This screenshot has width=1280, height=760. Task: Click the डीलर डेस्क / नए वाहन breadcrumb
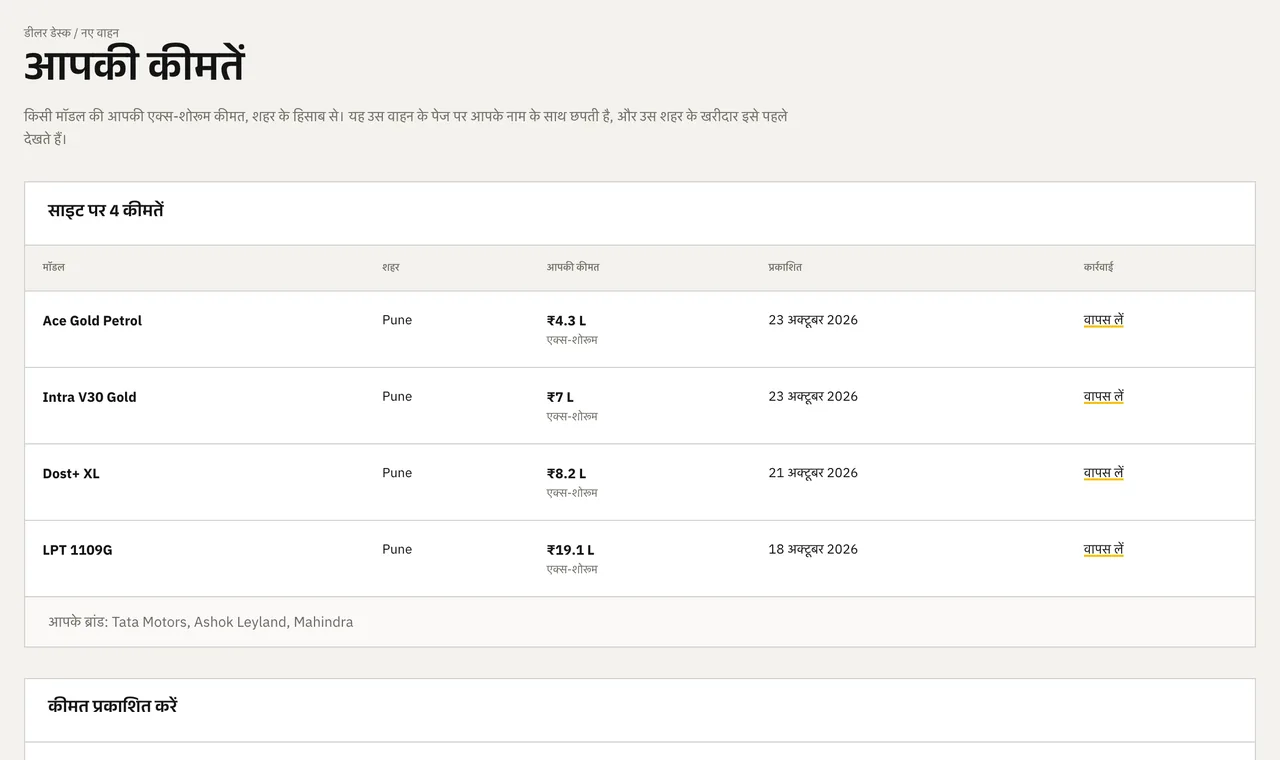71,33
